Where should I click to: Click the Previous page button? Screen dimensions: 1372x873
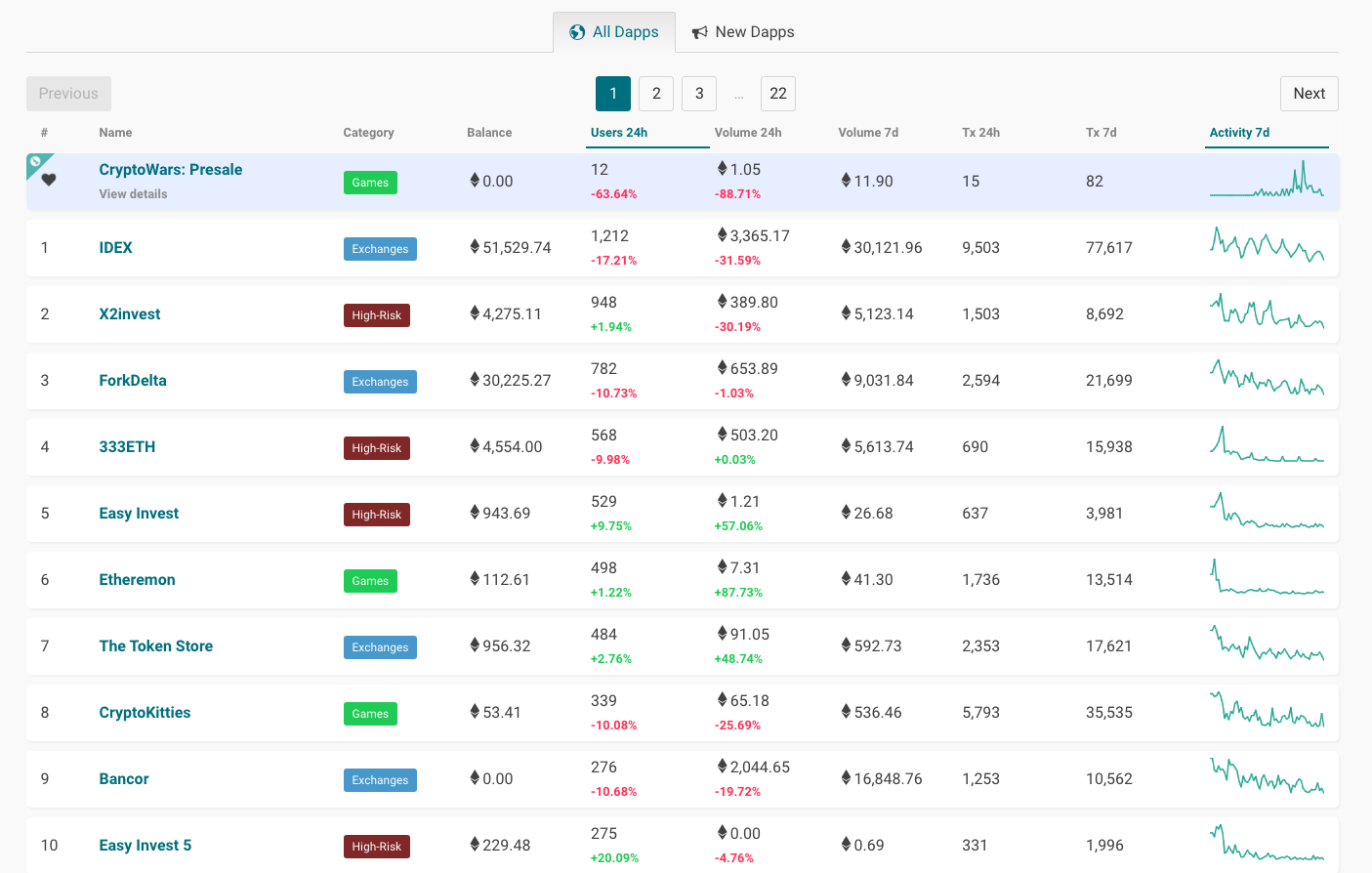[x=68, y=94]
